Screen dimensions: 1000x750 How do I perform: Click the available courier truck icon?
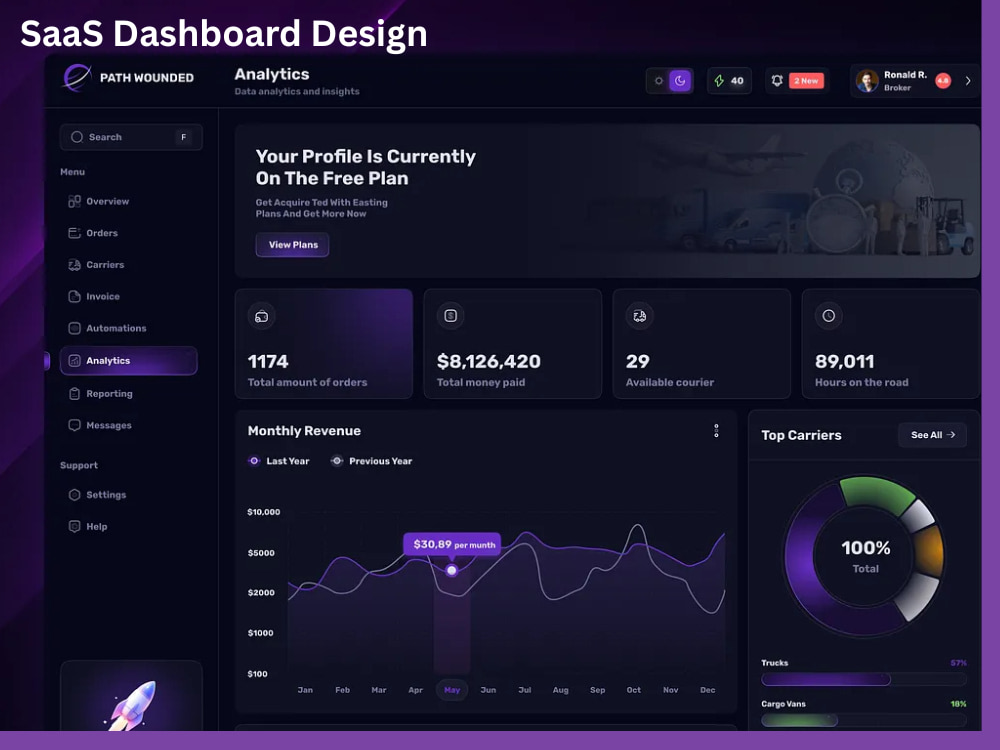(640, 316)
